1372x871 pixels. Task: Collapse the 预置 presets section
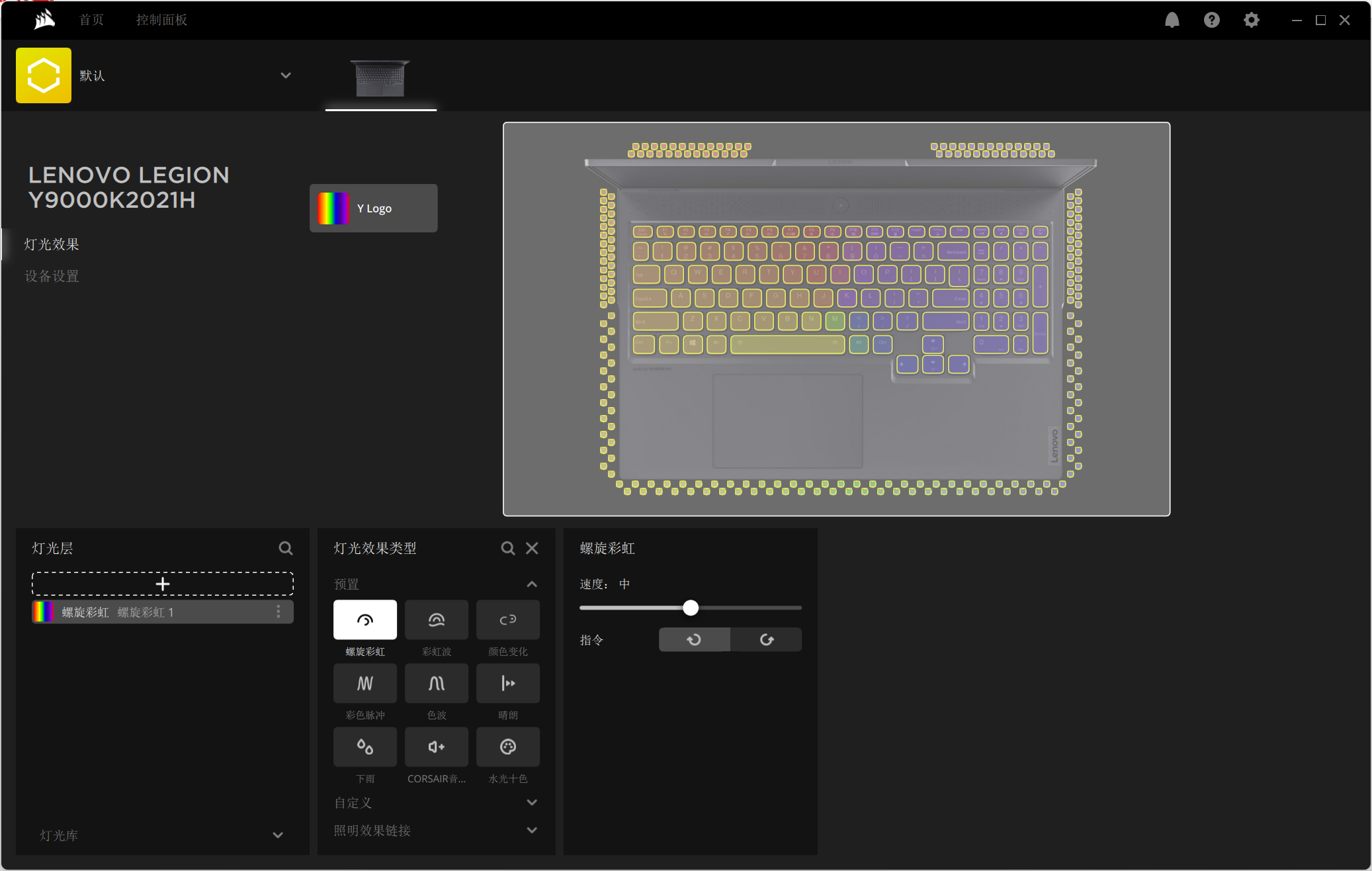[532, 584]
